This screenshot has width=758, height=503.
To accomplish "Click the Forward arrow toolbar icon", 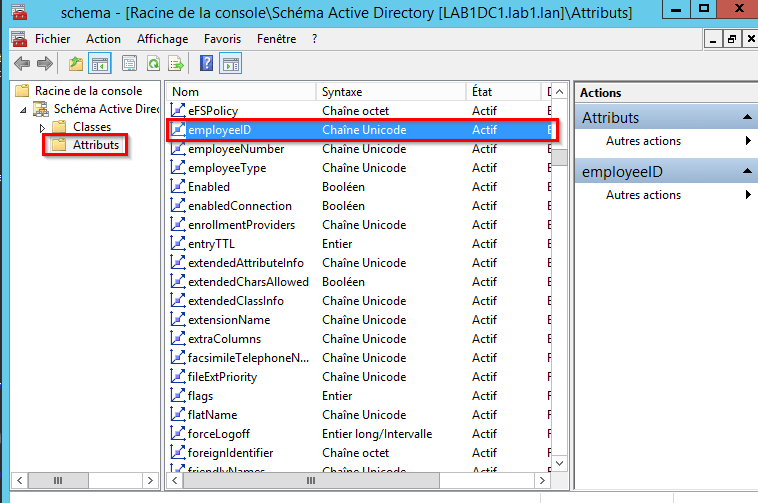I will click(x=45, y=63).
